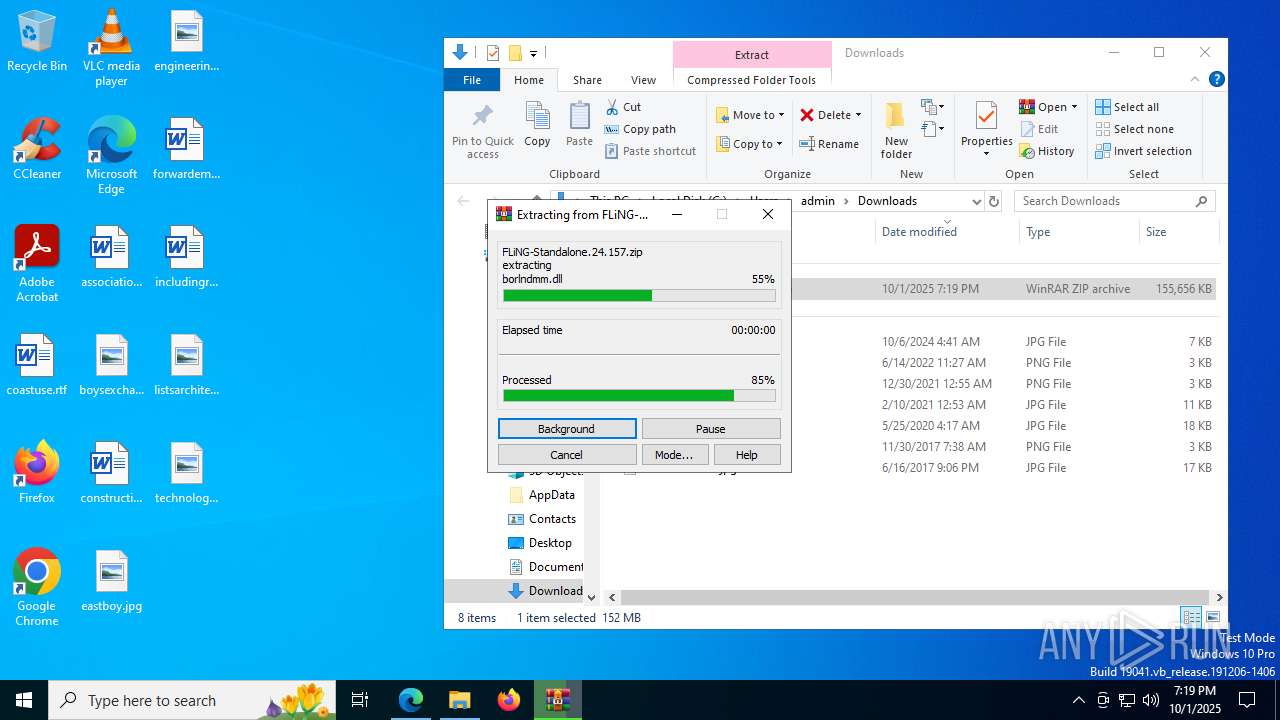This screenshot has width=1280, height=720.
Task: Expand the New item dropdown in ribbon
Action: pos(933,107)
